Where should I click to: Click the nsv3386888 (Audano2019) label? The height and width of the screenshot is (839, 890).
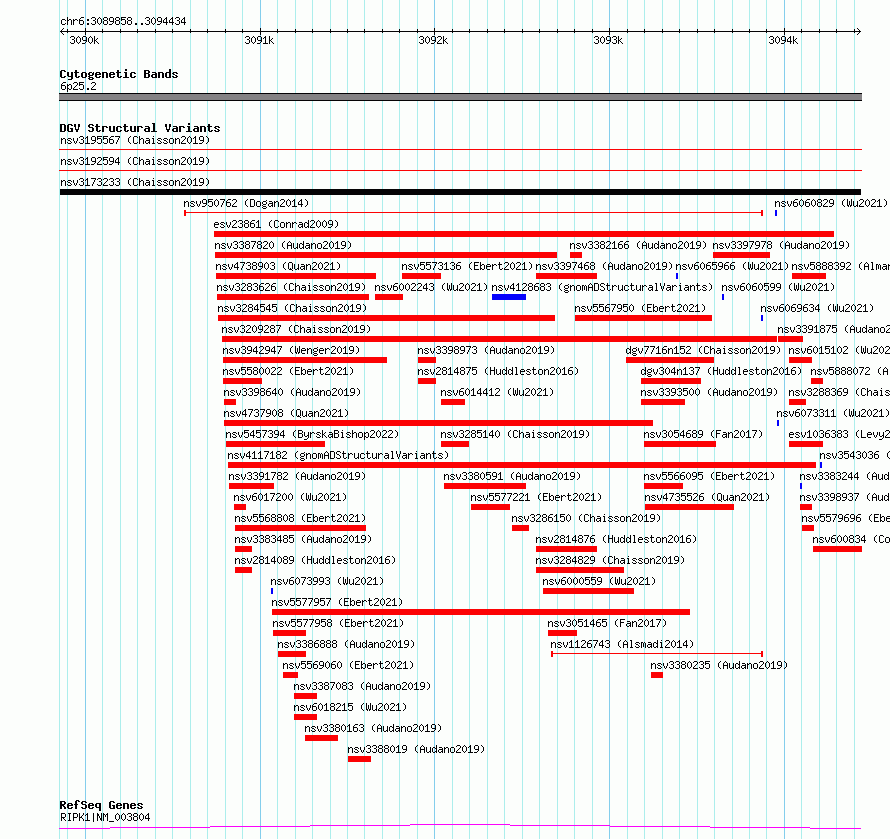click(346, 644)
